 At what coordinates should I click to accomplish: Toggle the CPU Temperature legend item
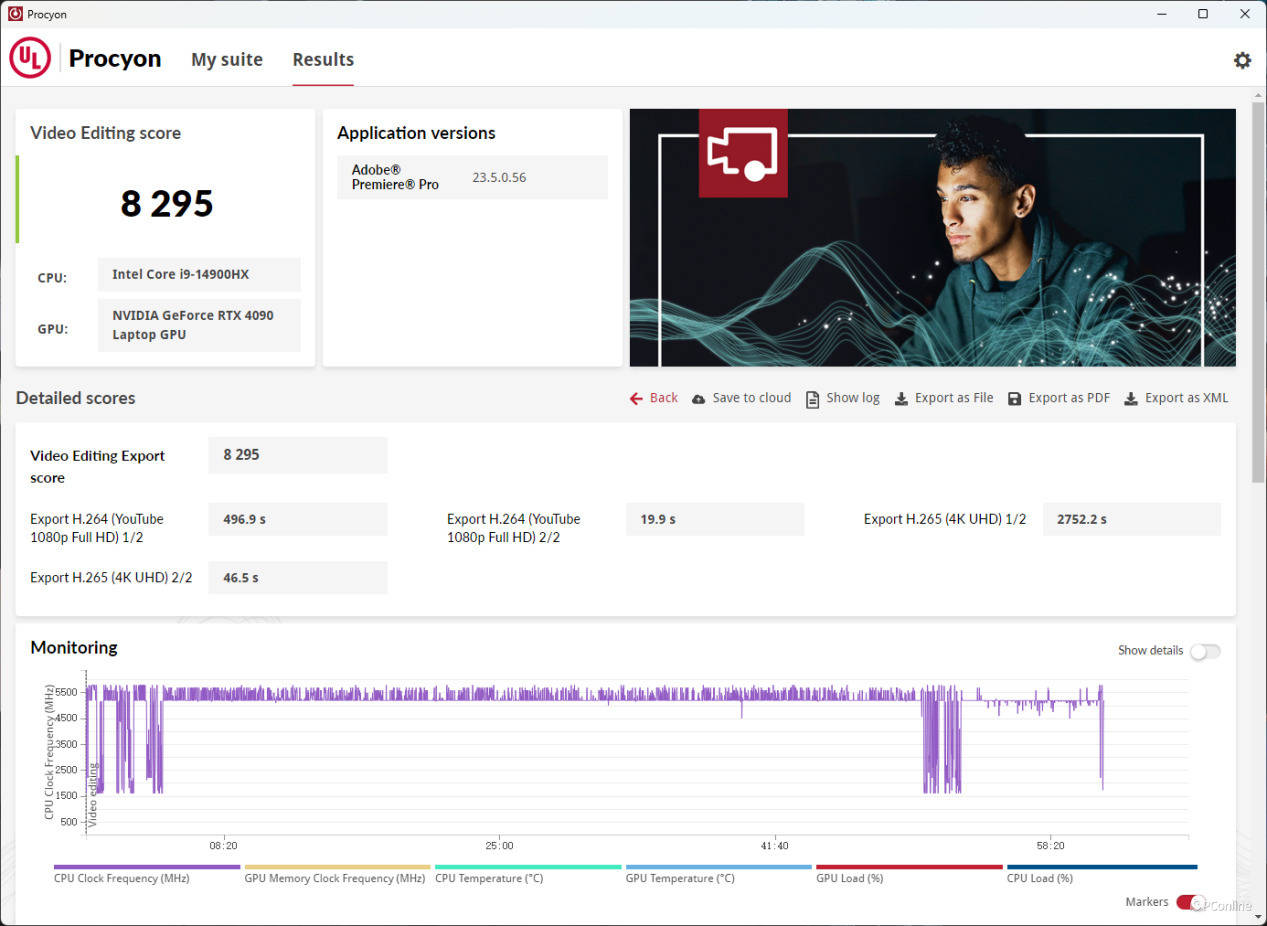click(x=489, y=878)
